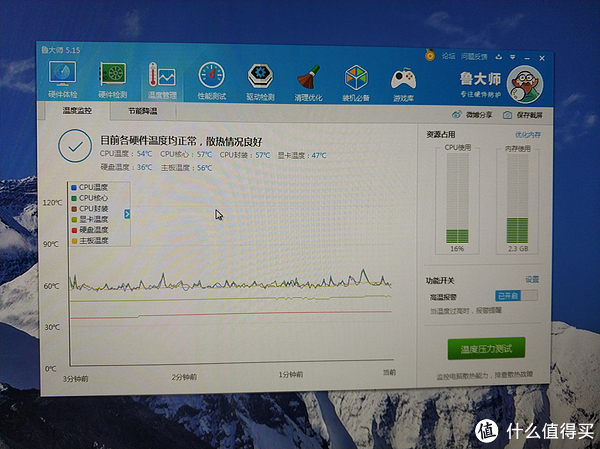This screenshot has height=449, width=600.
Task: Open 论坛 forum link
Action: coord(449,56)
